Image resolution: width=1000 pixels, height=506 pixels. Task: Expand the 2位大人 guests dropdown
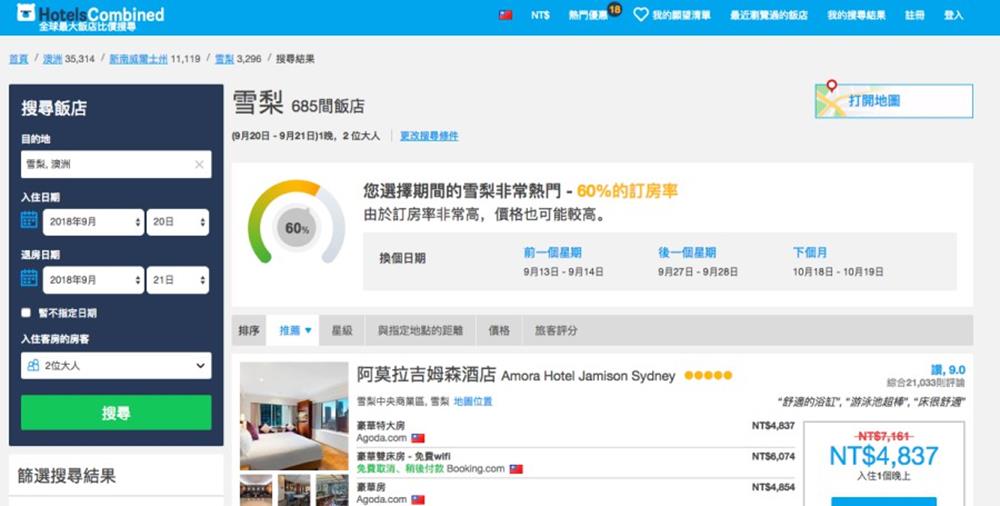tap(116, 366)
